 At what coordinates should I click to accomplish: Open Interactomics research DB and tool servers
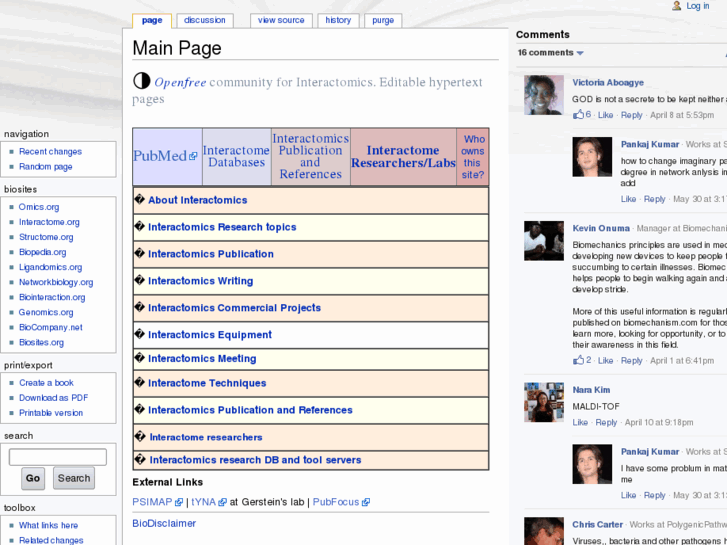pos(255,460)
